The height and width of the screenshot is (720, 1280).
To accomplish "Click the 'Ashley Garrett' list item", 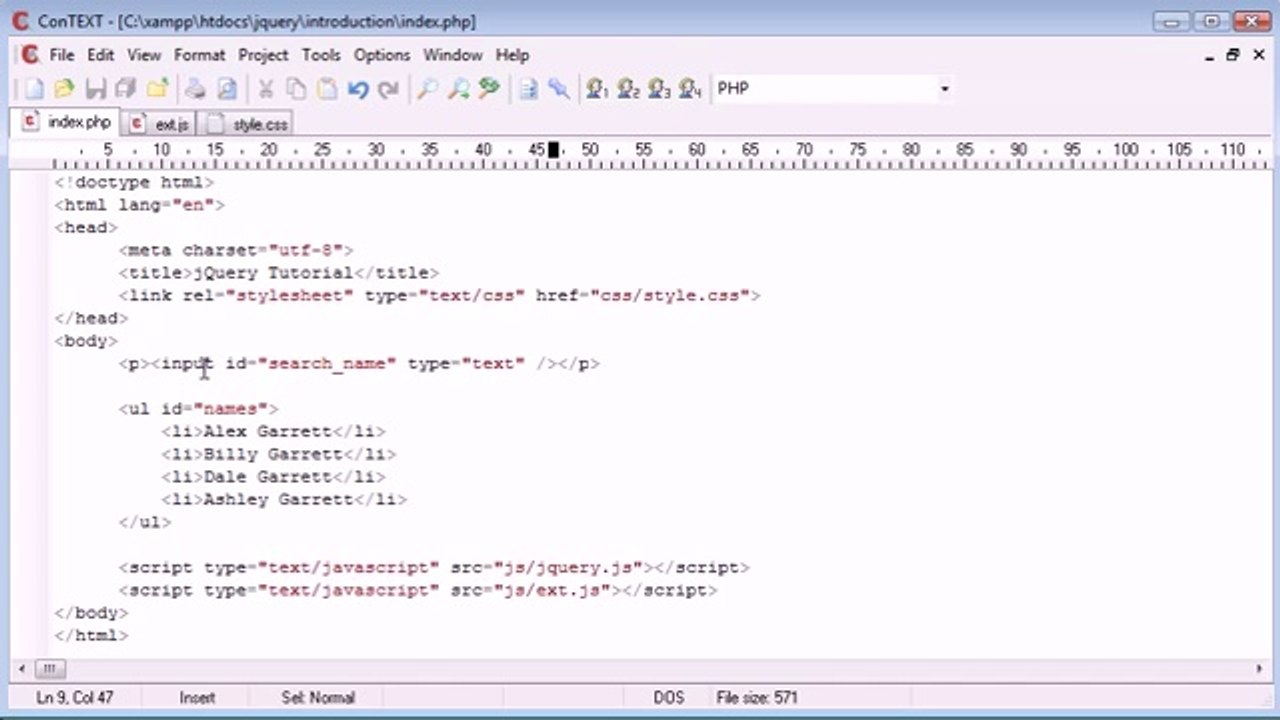I will tap(278, 500).
